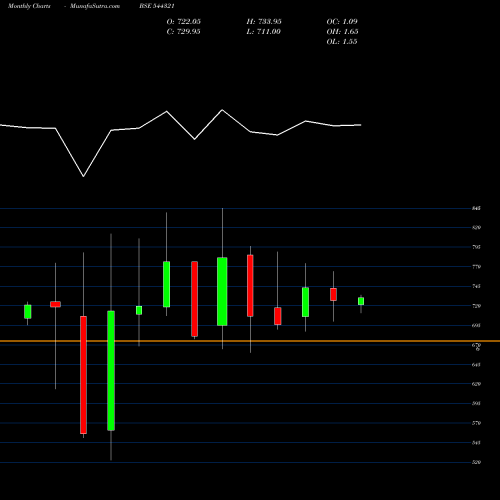Click the "Monthly Charts" title text
This screenshot has width=500, height=500.
(29, 6)
